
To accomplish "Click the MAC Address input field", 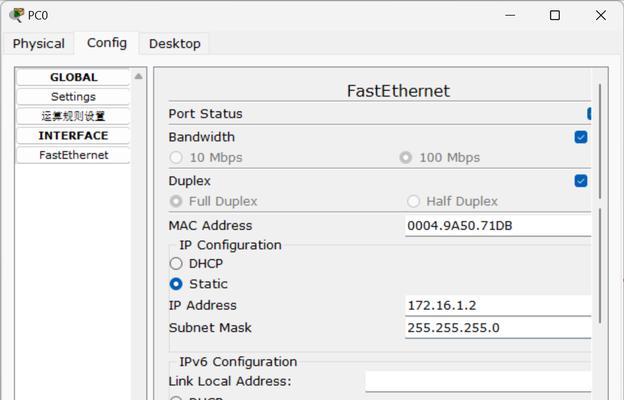I will point(498,225).
